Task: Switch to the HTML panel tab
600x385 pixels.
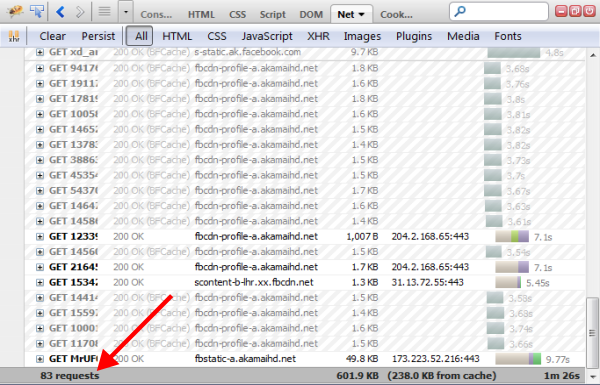Action: pos(201,15)
